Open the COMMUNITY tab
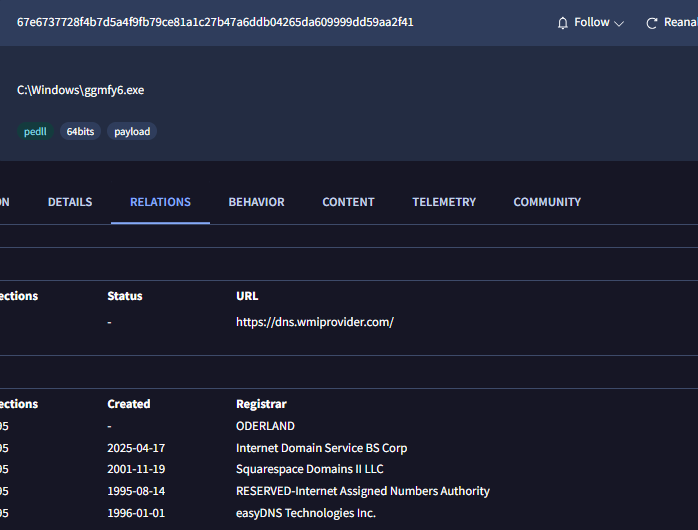 pos(547,202)
